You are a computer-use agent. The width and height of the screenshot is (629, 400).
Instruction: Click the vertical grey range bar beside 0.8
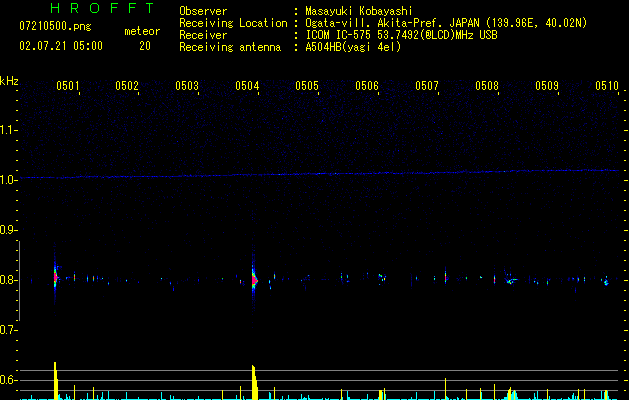(x=19, y=281)
